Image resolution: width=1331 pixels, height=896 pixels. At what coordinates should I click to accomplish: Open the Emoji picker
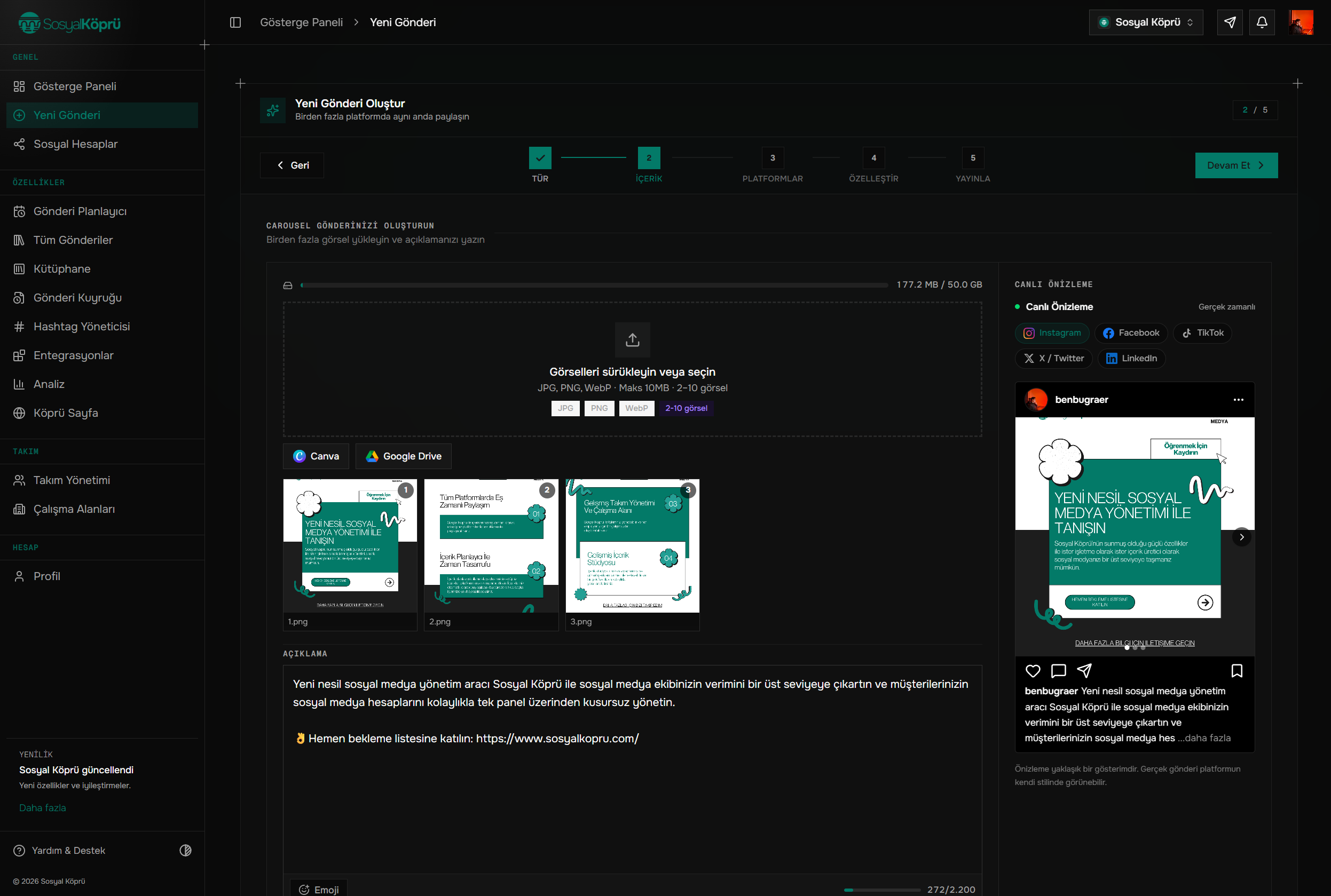(x=318, y=889)
